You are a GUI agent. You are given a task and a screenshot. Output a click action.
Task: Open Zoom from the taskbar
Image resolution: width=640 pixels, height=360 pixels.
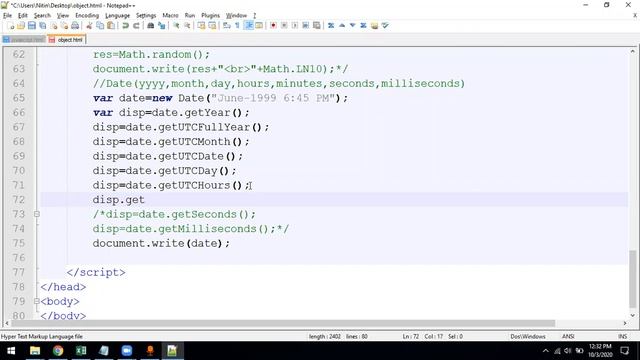[127, 351]
